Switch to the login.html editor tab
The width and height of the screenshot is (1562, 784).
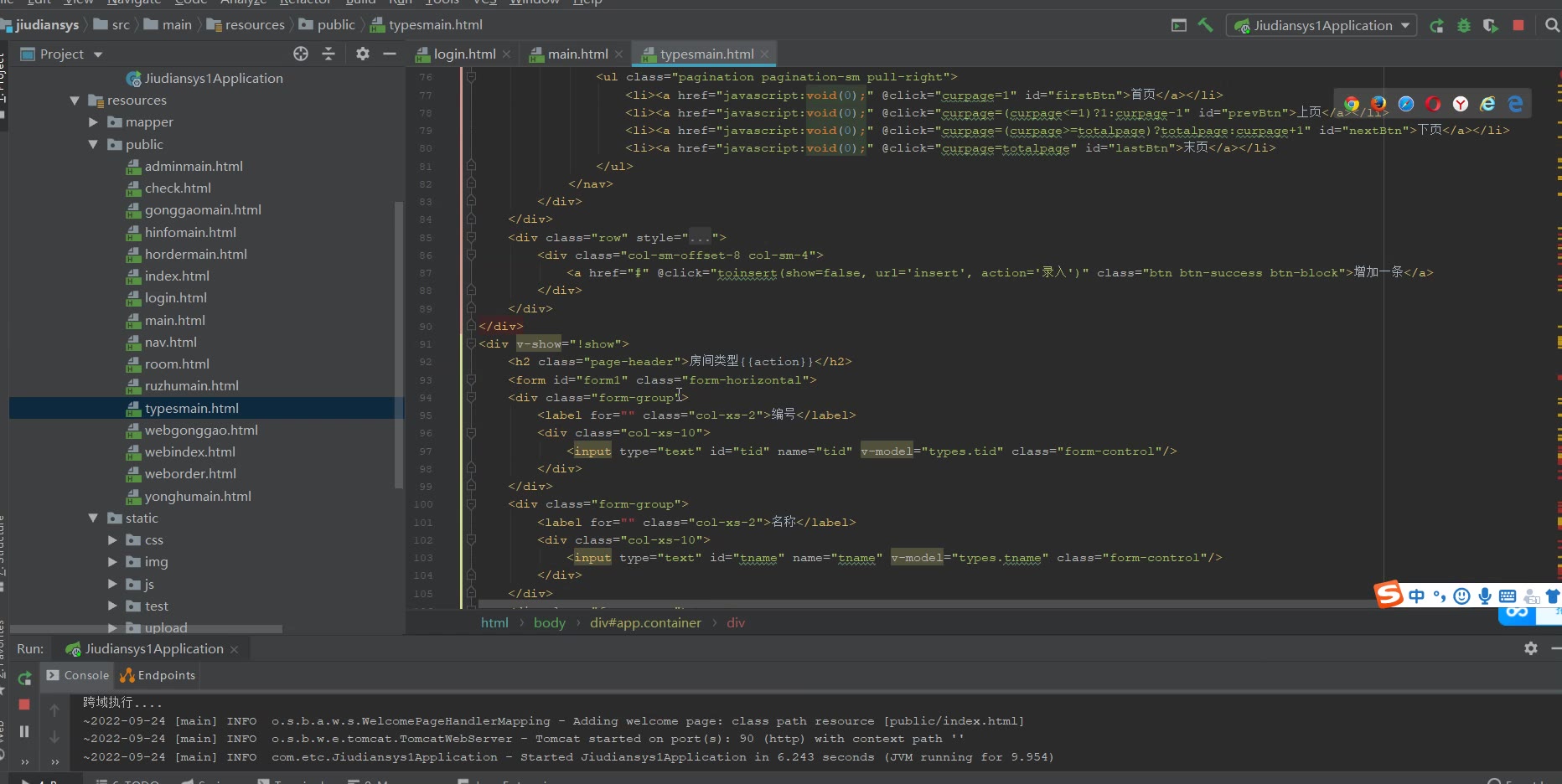pos(464,54)
